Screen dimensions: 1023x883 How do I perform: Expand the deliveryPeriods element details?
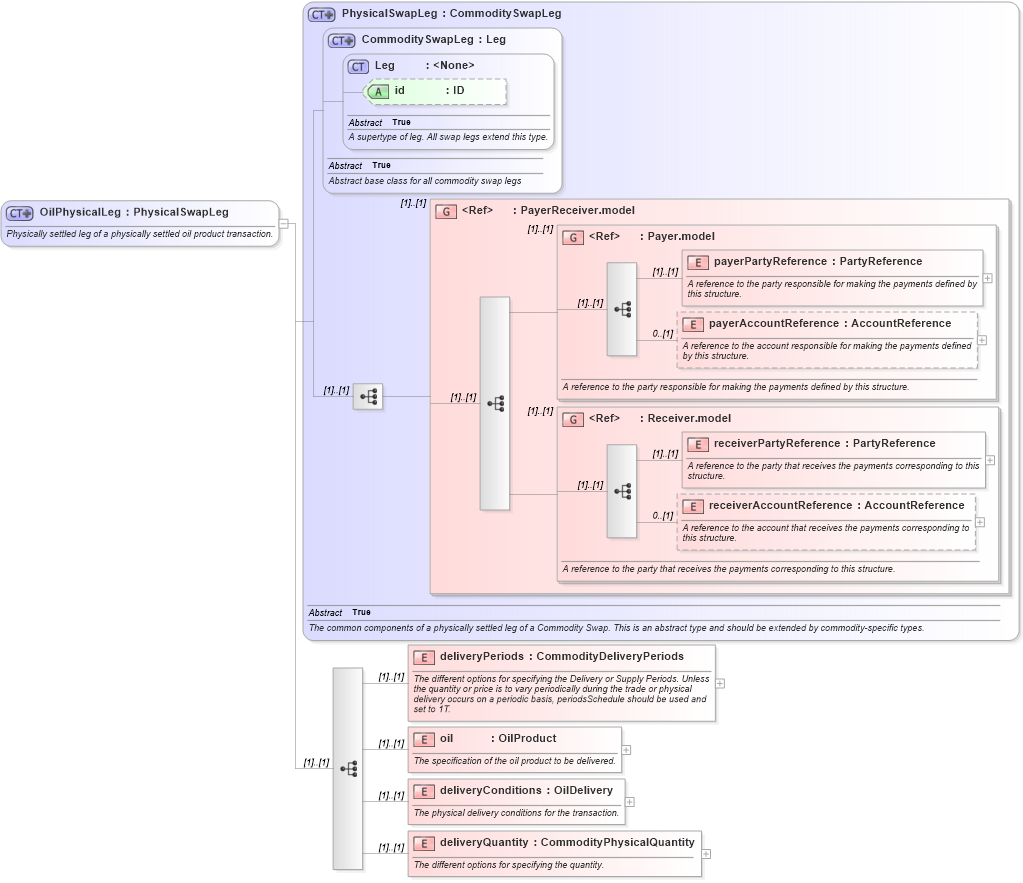pyautogui.click(x=719, y=682)
